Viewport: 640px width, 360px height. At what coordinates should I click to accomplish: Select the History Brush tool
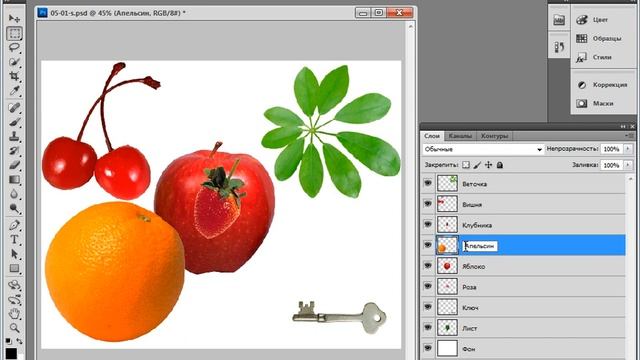[14, 151]
